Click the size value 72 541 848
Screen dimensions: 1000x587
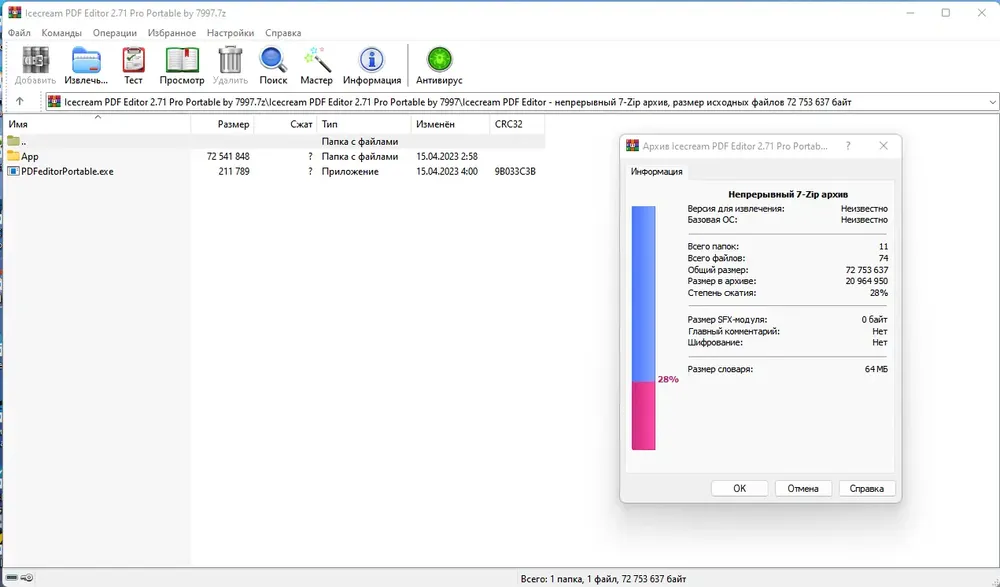click(x=228, y=156)
